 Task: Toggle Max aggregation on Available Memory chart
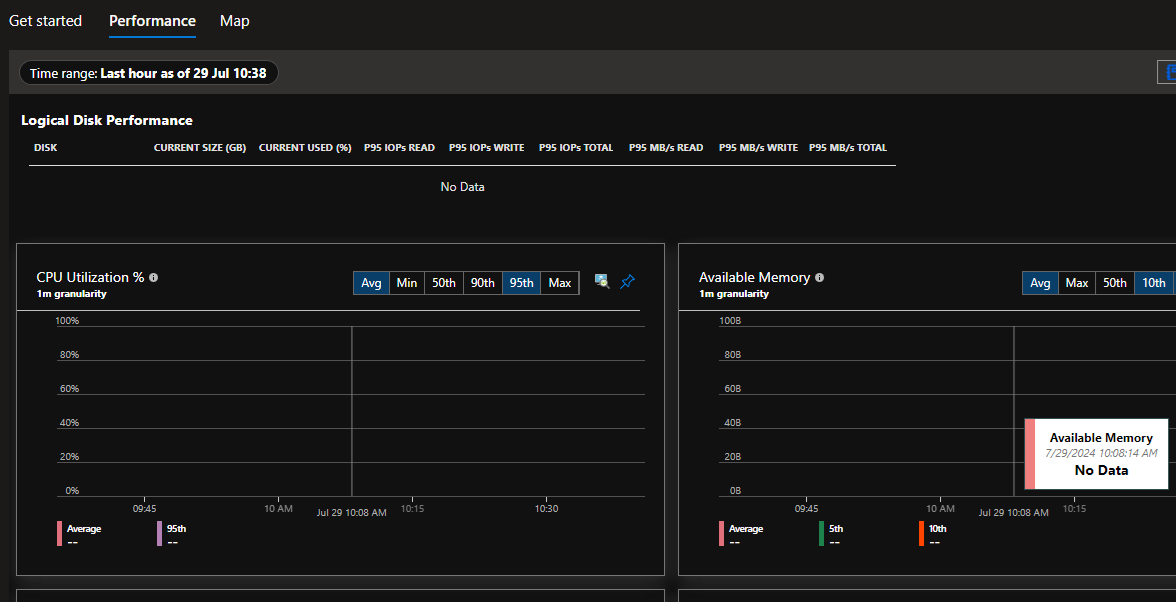pyautogui.click(x=1077, y=283)
